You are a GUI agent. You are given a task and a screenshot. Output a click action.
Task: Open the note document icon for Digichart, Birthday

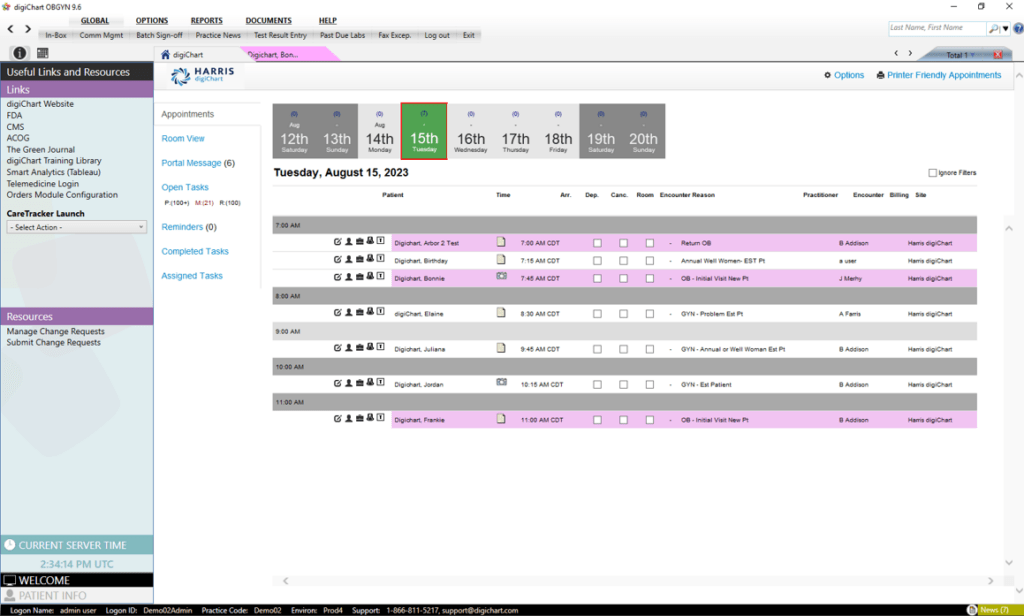(x=501, y=259)
